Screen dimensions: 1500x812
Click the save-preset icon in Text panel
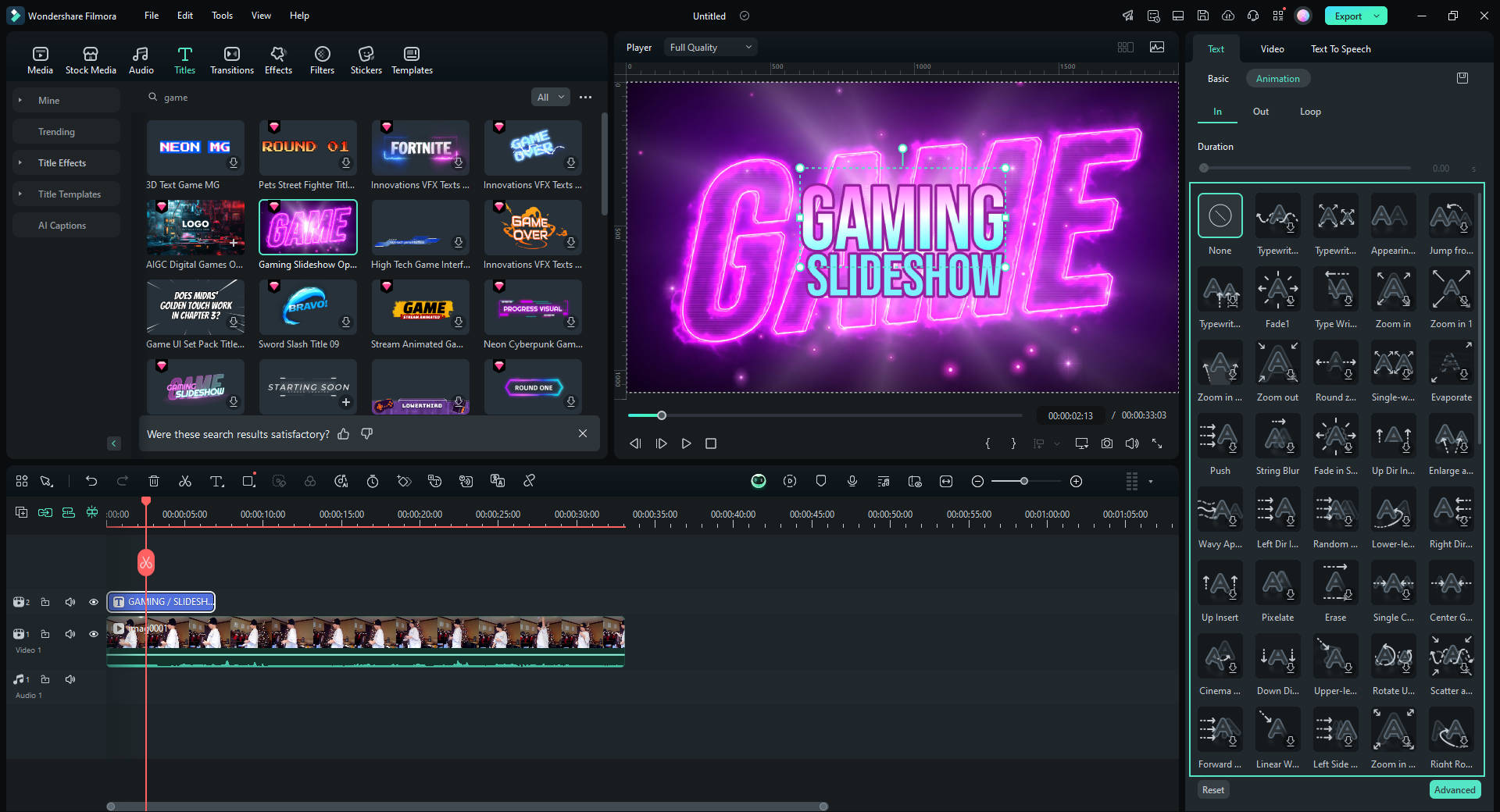1462,78
